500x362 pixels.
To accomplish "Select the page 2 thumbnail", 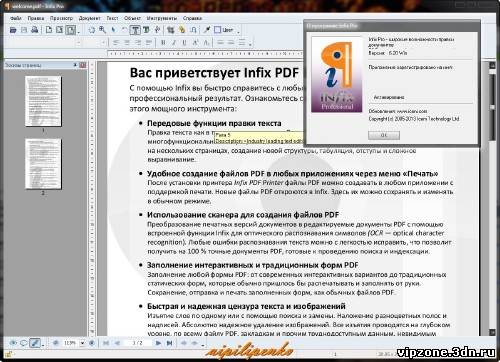I will pyautogui.click(x=43, y=164).
